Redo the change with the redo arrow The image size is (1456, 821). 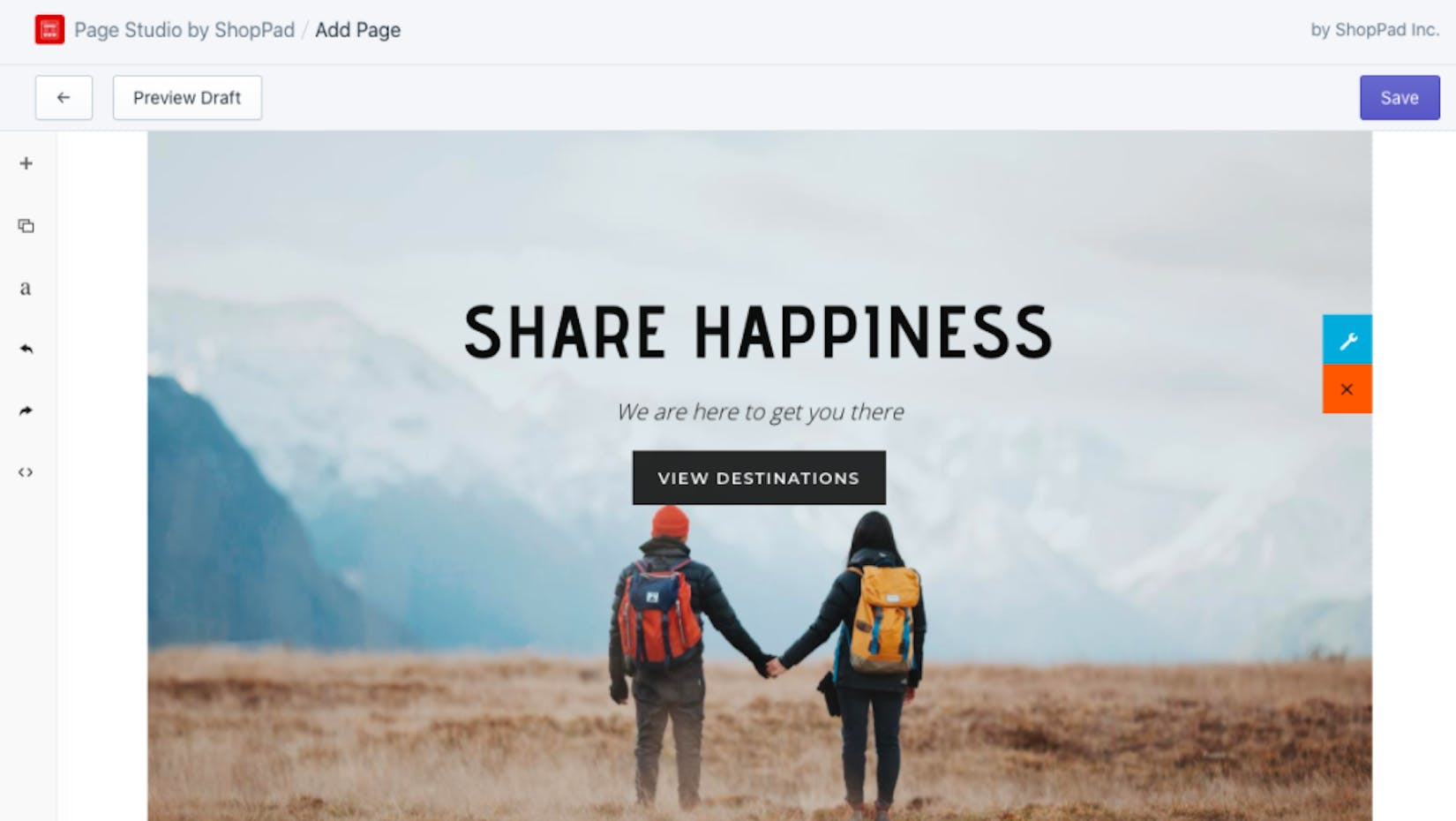pyautogui.click(x=26, y=410)
